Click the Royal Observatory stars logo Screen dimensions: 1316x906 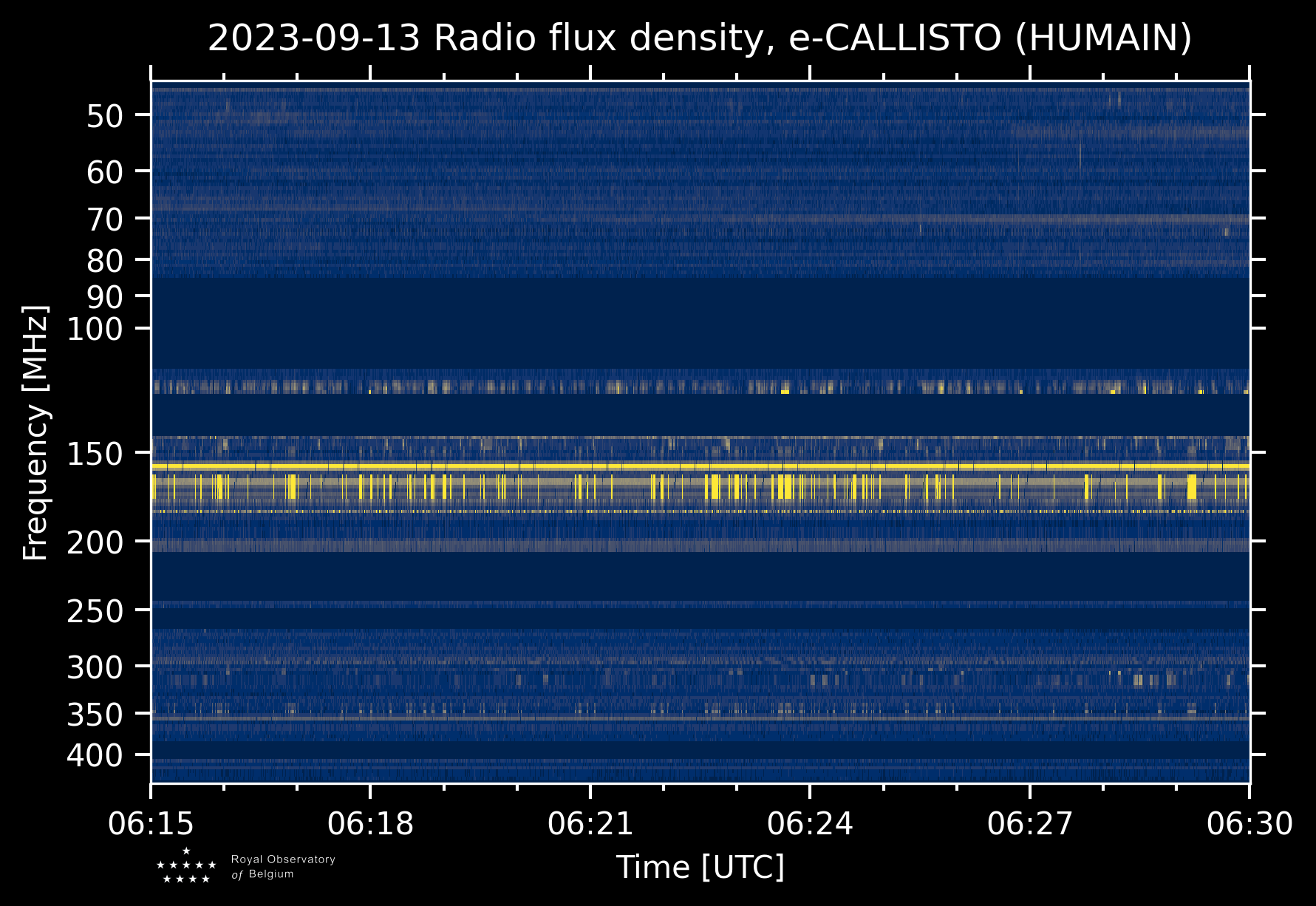[x=186, y=866]
